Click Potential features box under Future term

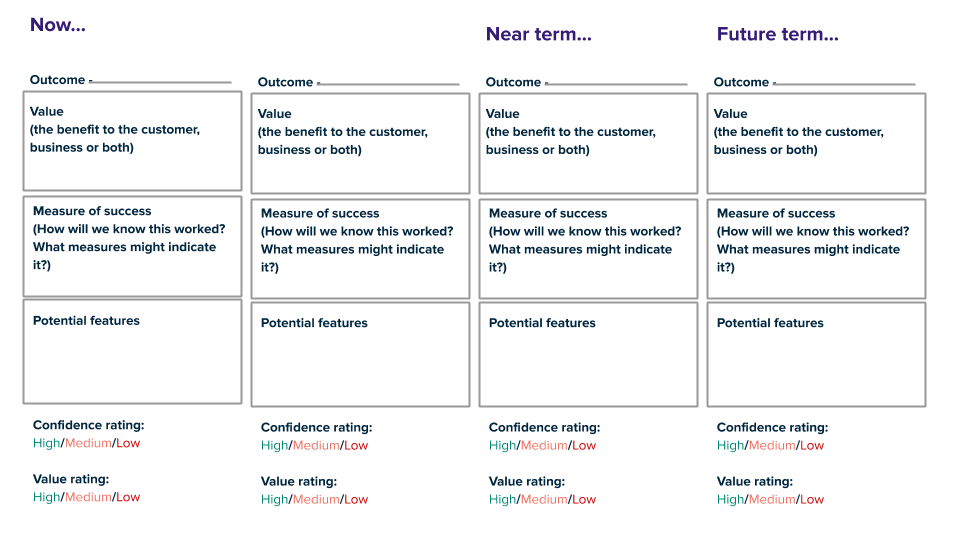816,353
